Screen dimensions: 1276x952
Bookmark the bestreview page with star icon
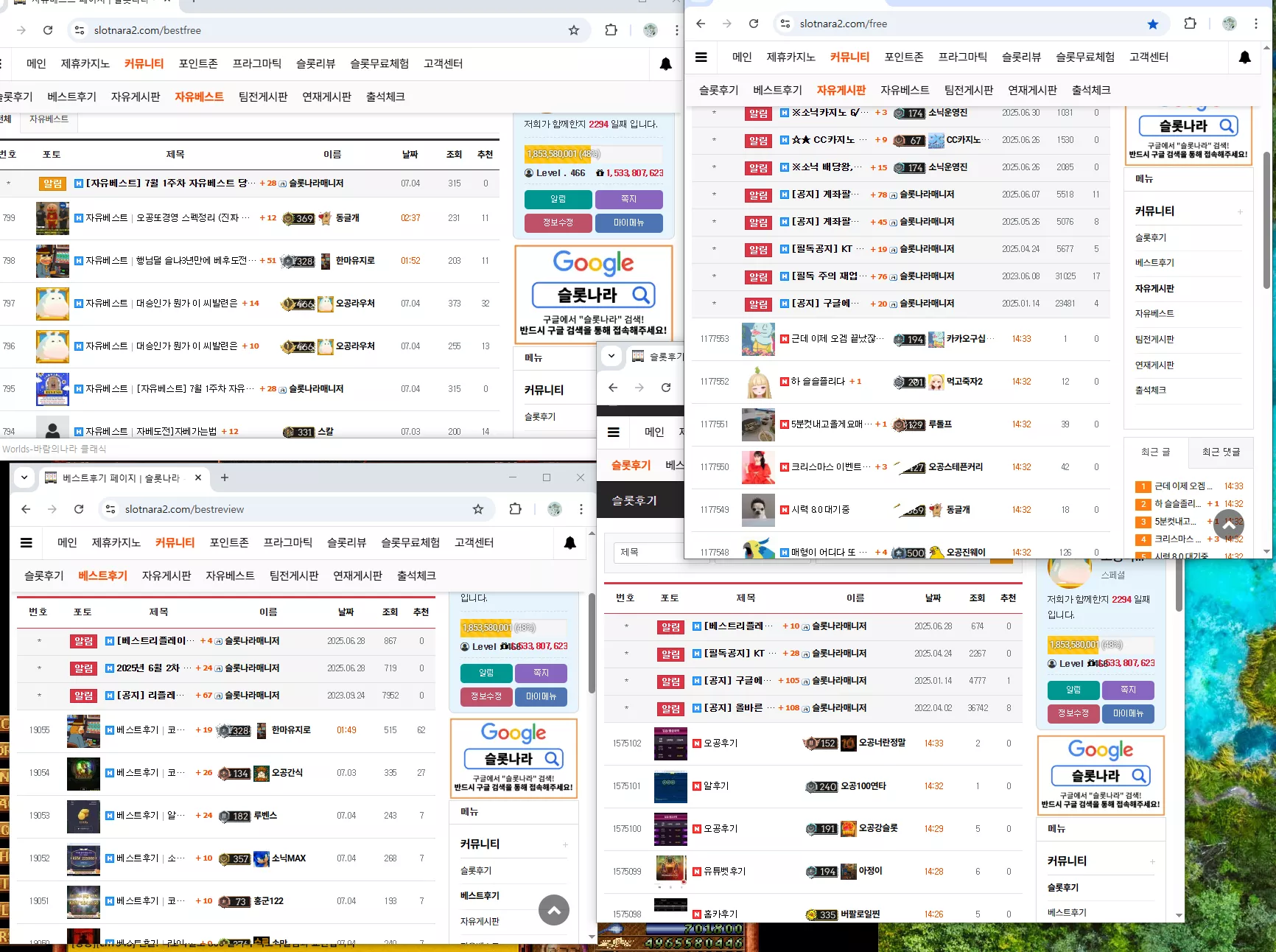pyautogui.click(x=478, y=509)
